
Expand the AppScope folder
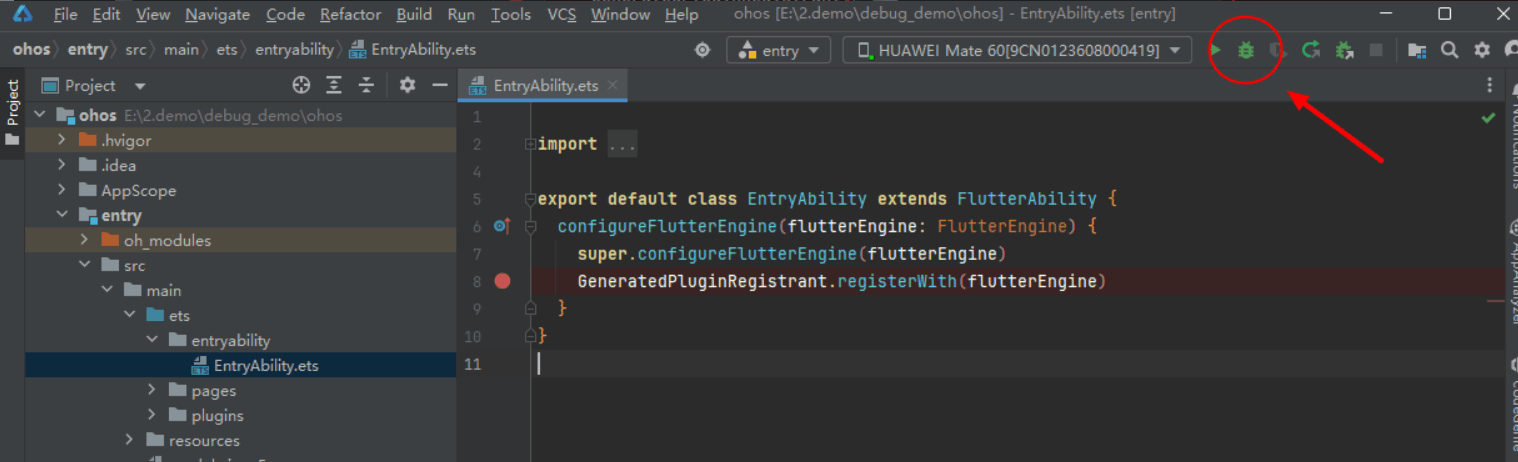62,190
